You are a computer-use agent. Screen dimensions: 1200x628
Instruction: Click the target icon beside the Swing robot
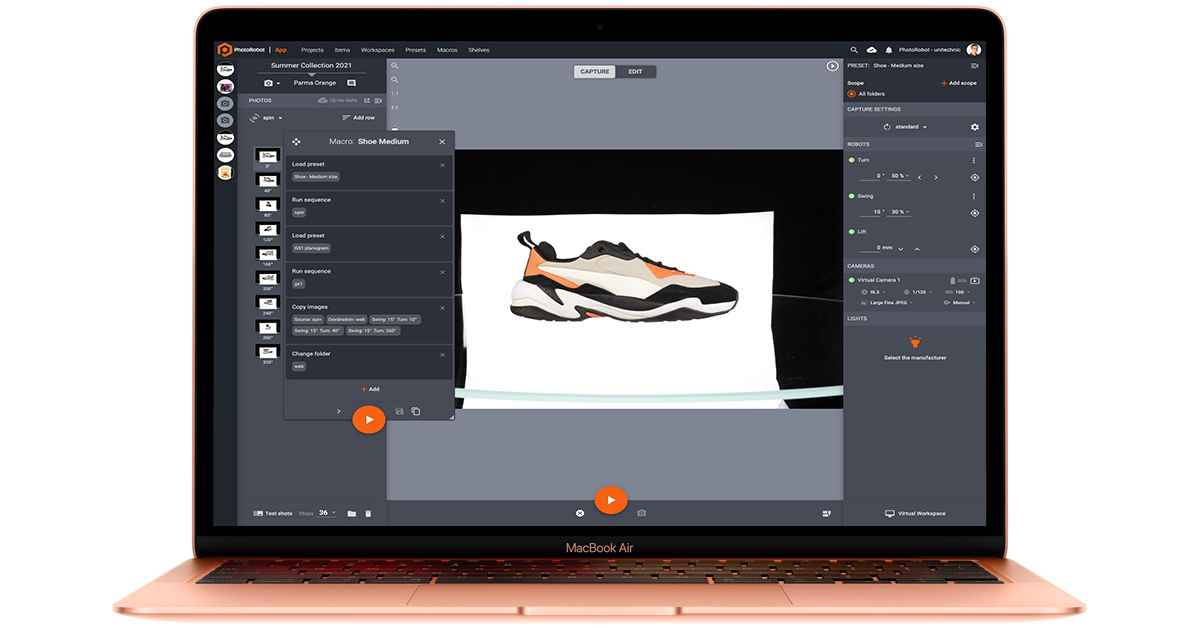tap(975, 211)
